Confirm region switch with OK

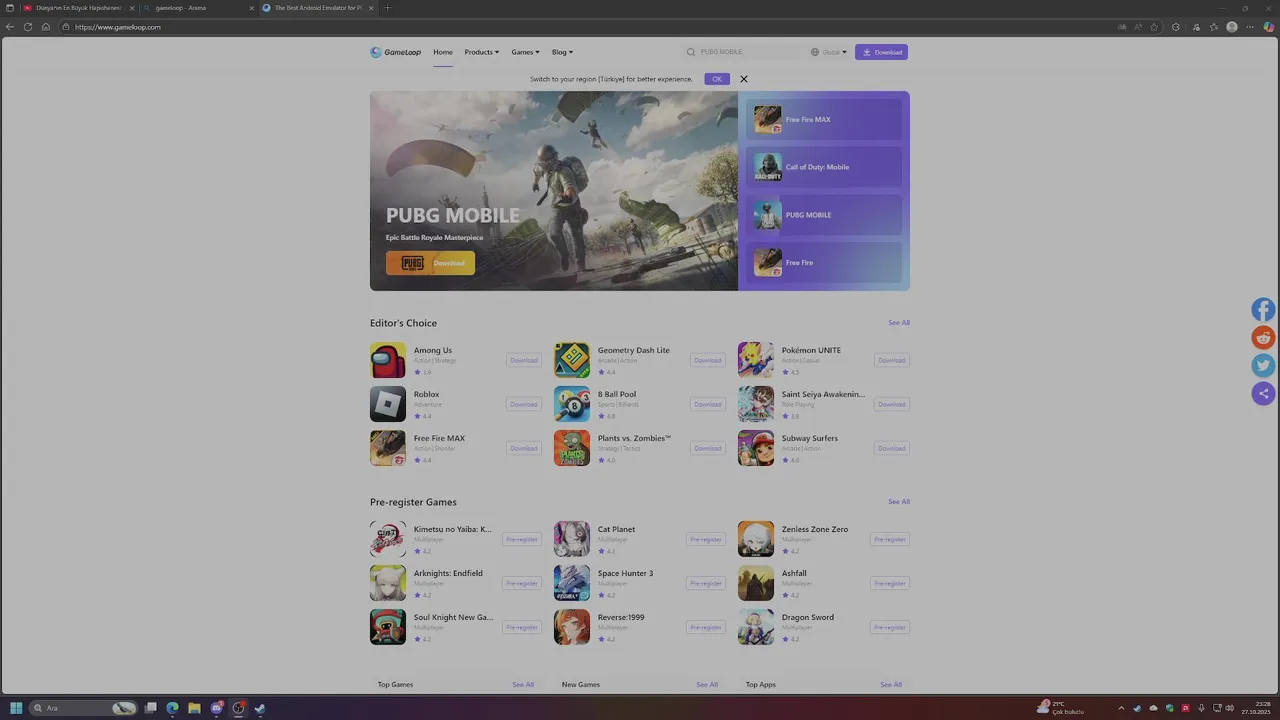(x=717, y=79)
